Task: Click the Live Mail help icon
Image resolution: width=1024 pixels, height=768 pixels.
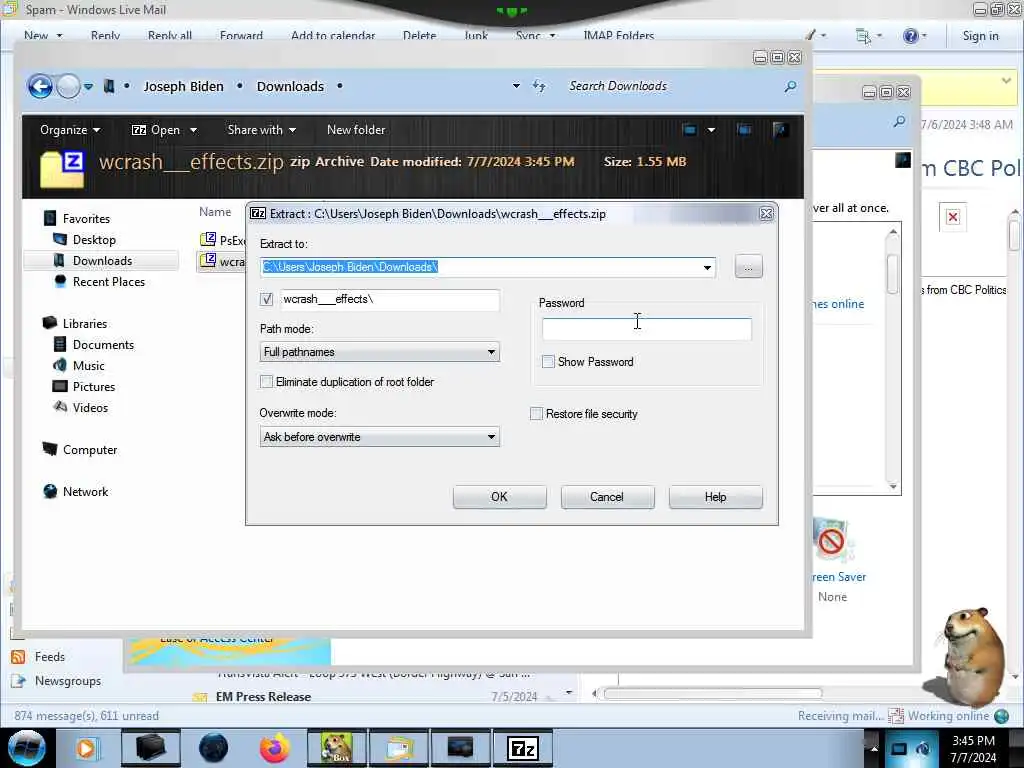Action: pyautogui.click(x=910, y=35)
